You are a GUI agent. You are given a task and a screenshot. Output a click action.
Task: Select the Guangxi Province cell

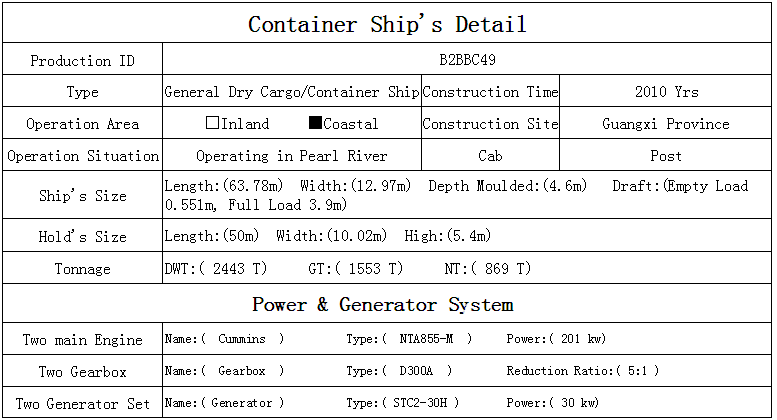point(666,124)
